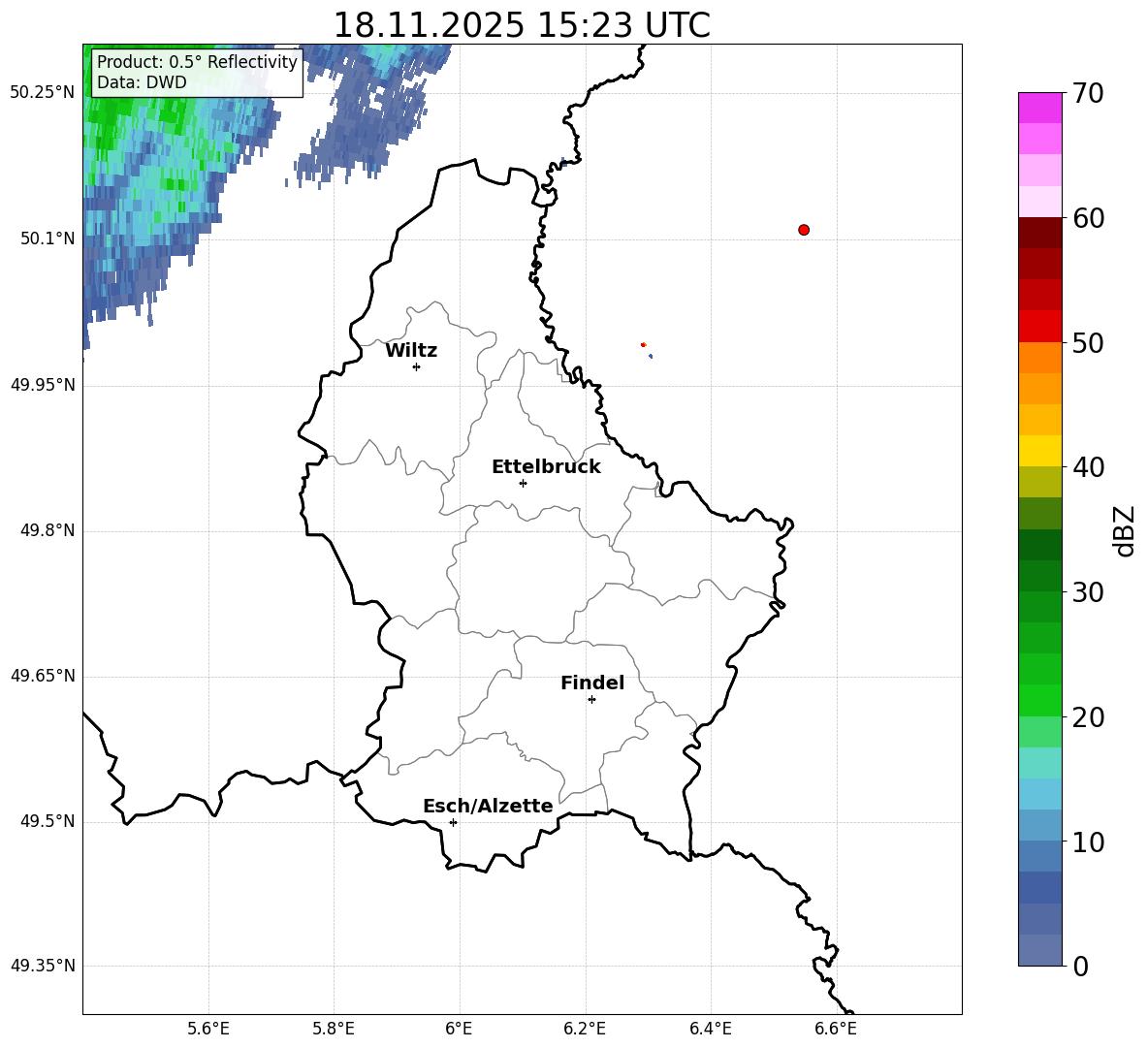Click the 0 tick on the colorbar
1148x1048 pixels.
1080,966
